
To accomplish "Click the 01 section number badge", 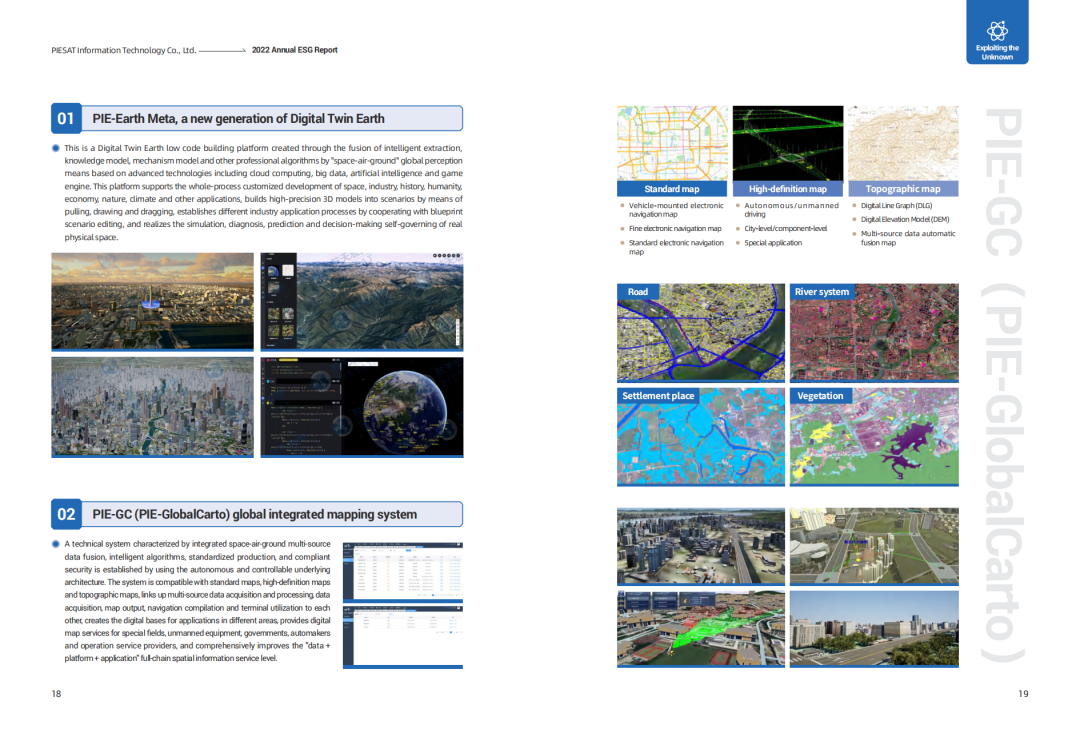I will [x=66, y=119].
